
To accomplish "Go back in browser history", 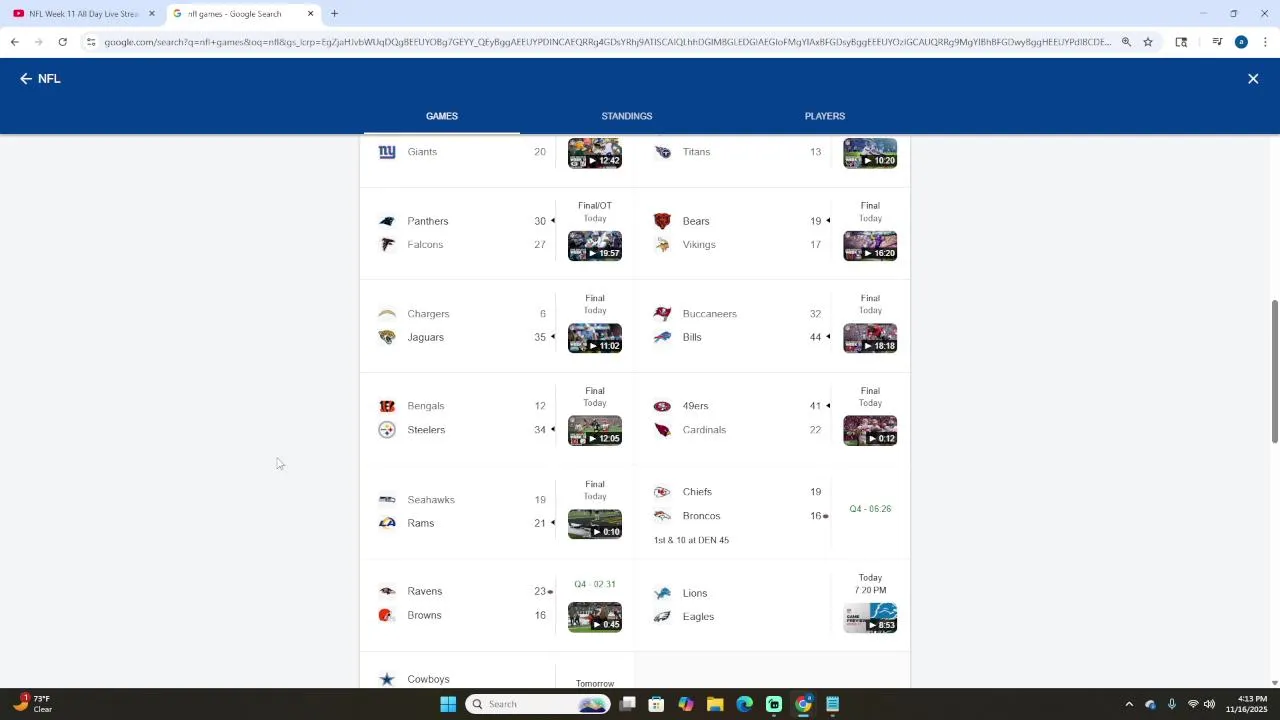I will pyautogui.click(x=14, y=42).
